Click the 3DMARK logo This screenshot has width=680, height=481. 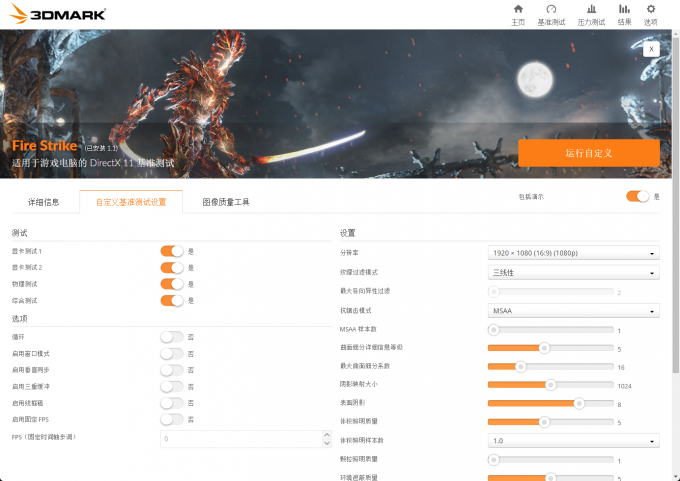(58, 14)
